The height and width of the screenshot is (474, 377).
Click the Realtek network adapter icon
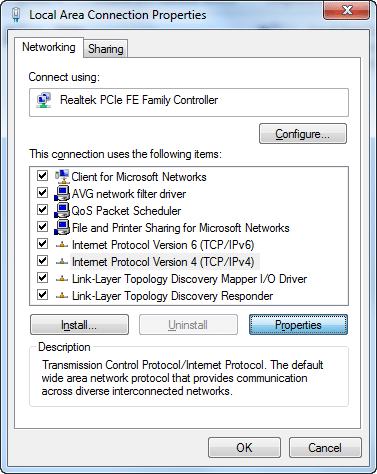[44, 100]
